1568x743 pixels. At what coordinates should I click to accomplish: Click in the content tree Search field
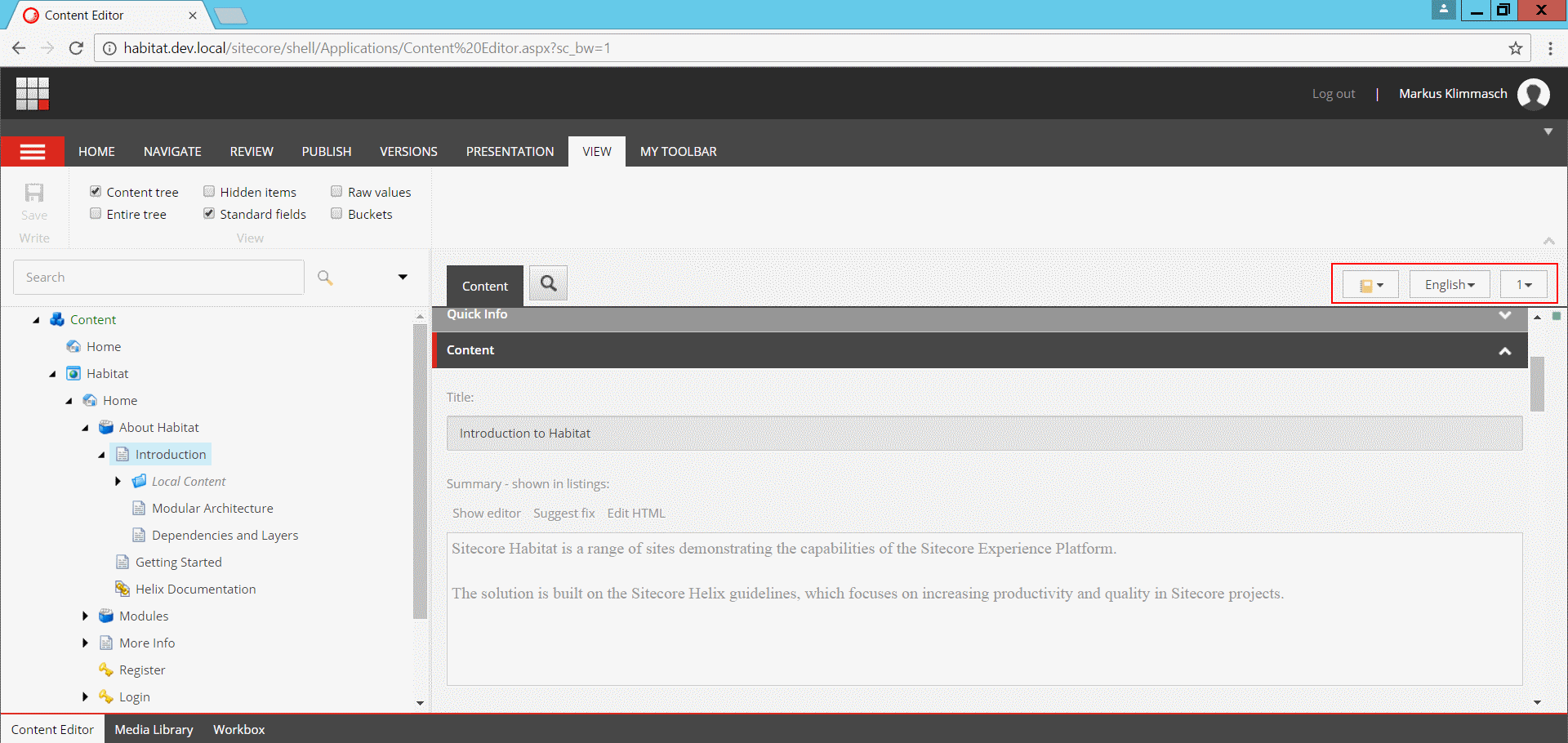pos(158,278)
